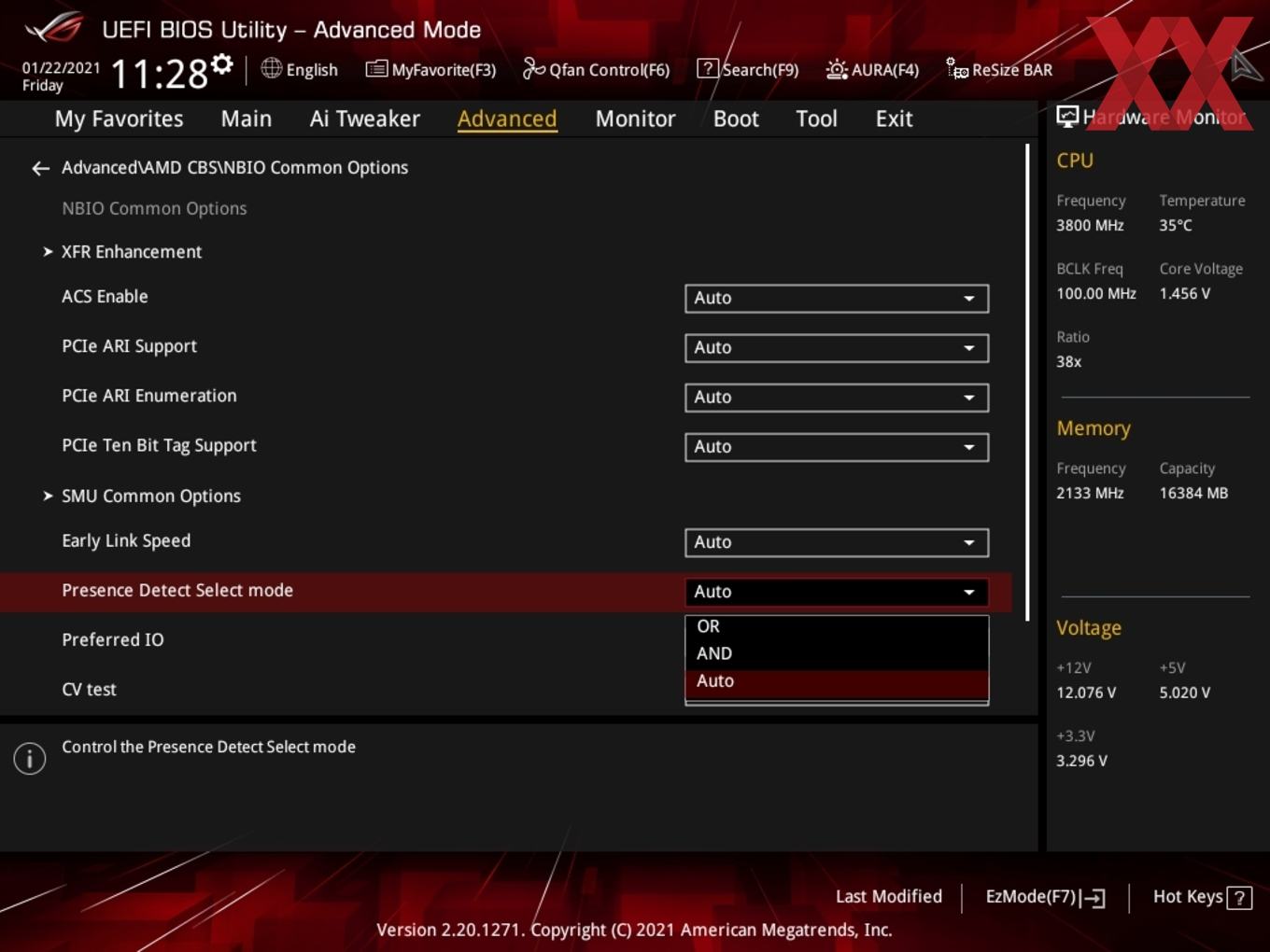
Task: Click the settings list vertical scrollbar
Action: tap(1027, 383)
